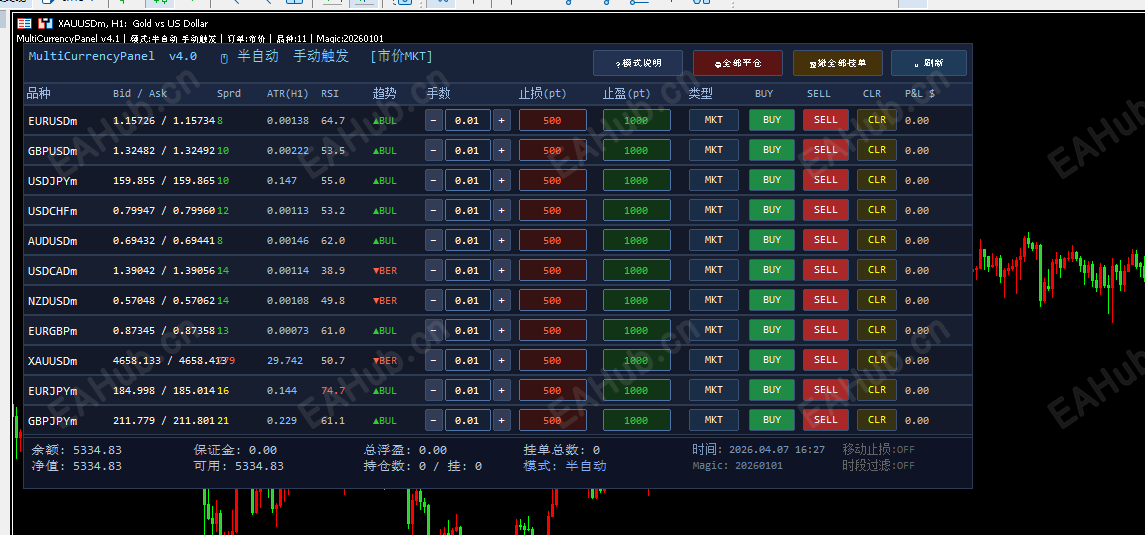The height and width of the screenshot is (535, 1145).
Task: Decrease the EURUSDm lot size with minus
Action: [434, 120]
